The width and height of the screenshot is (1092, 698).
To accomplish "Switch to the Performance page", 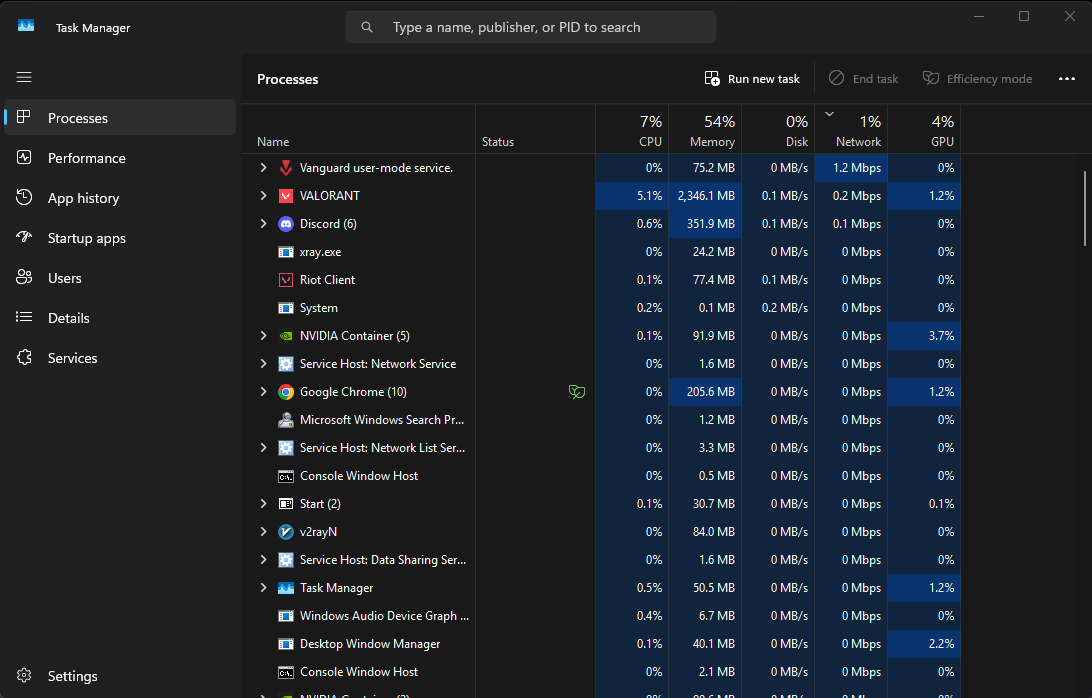I will [x=120, y=158].
